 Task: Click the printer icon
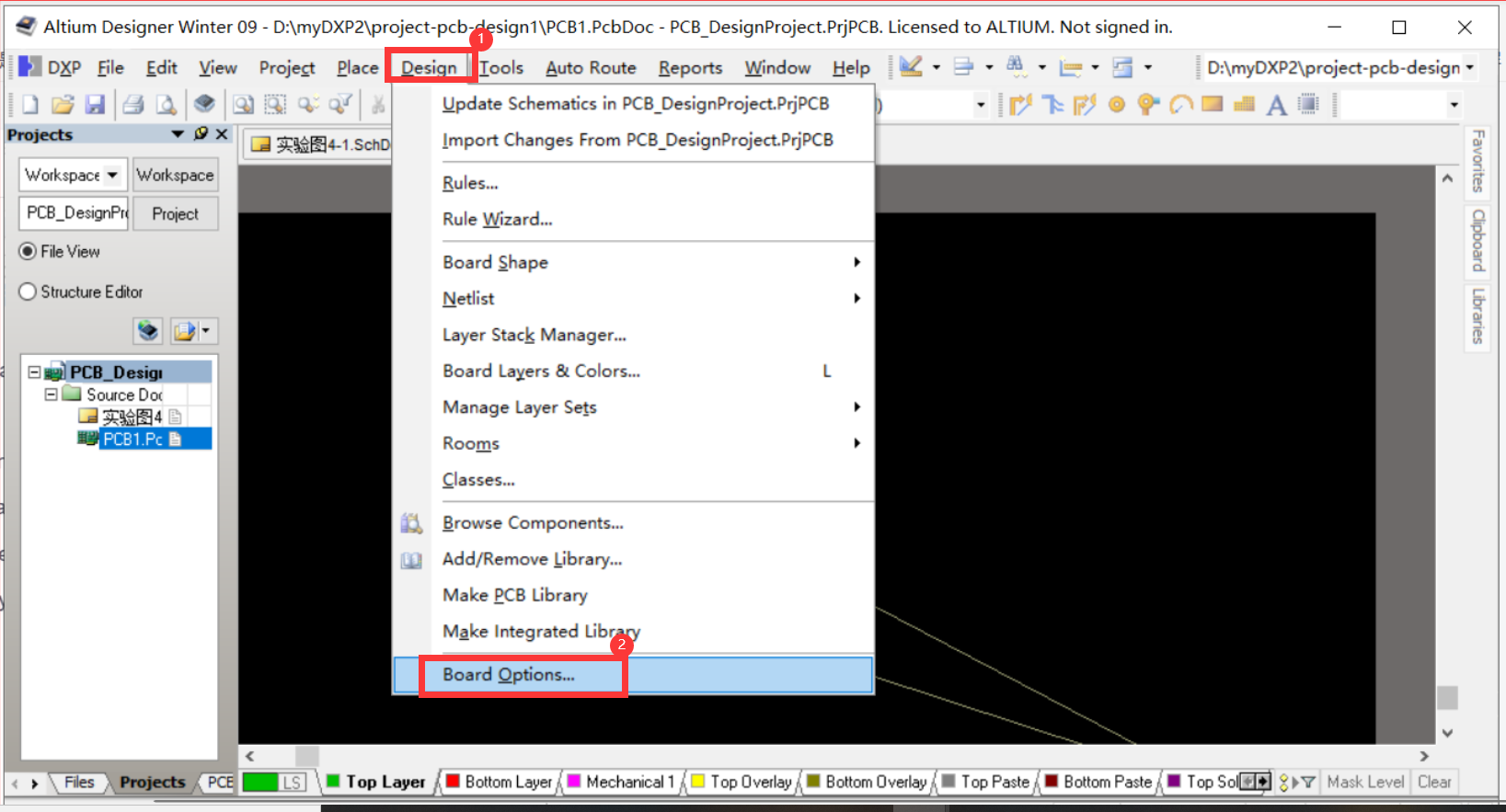(133, 105)
